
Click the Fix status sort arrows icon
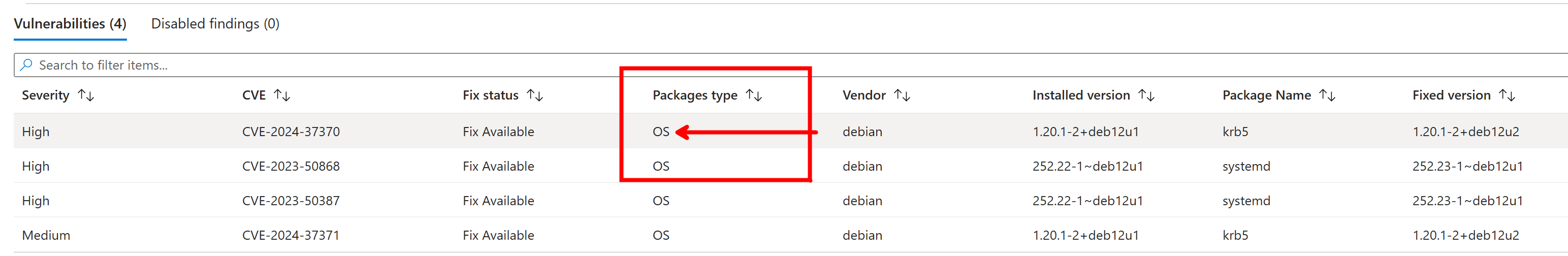click(x=535, y=95)
